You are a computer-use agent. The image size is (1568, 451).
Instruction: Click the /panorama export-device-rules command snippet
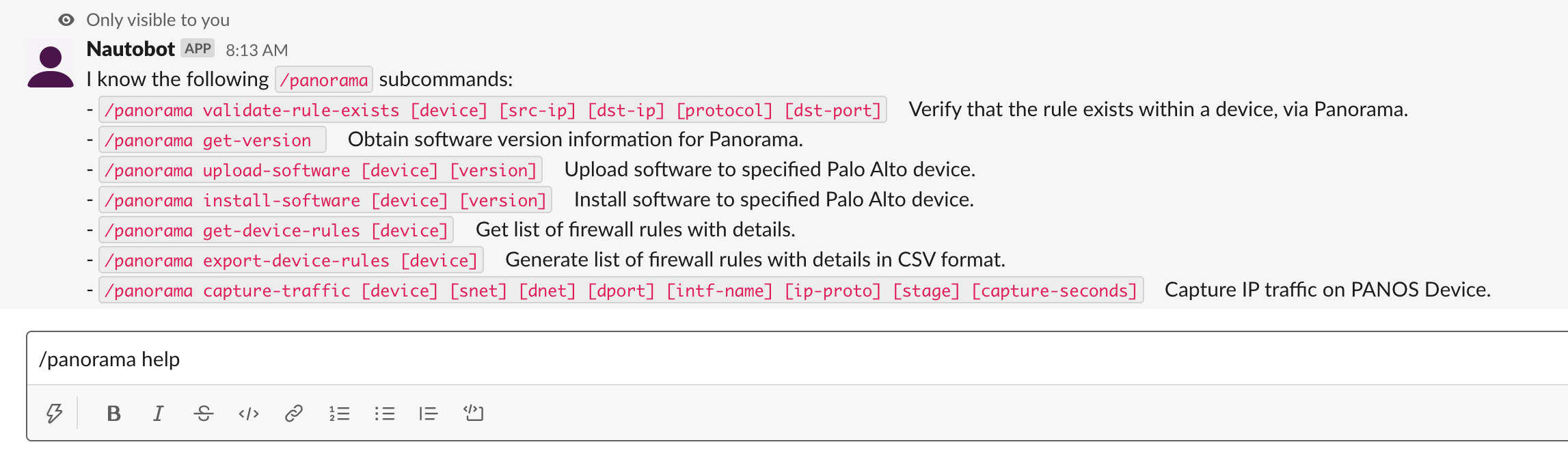click(291, 260)
